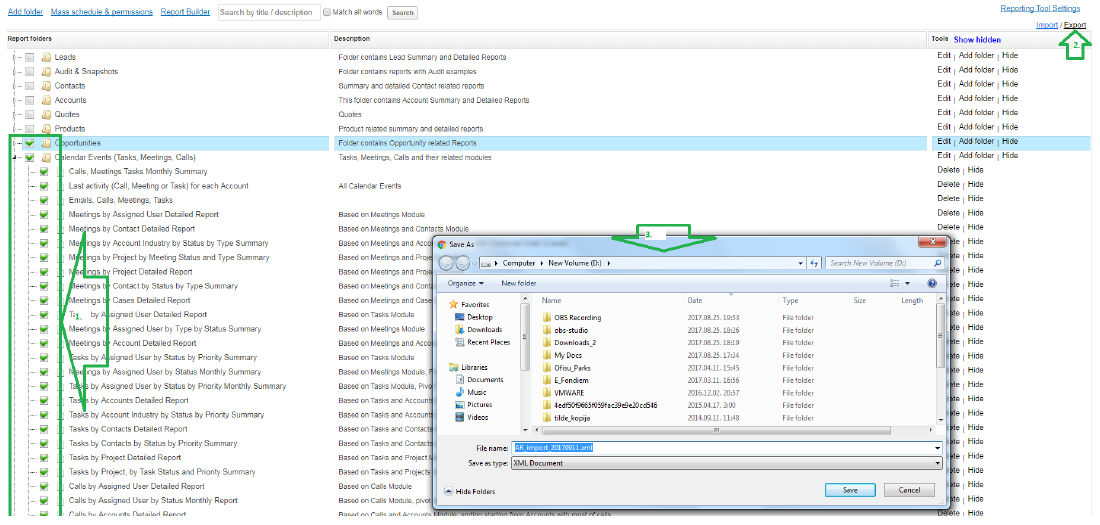Sort files by Type column header

tap(790, 300)
